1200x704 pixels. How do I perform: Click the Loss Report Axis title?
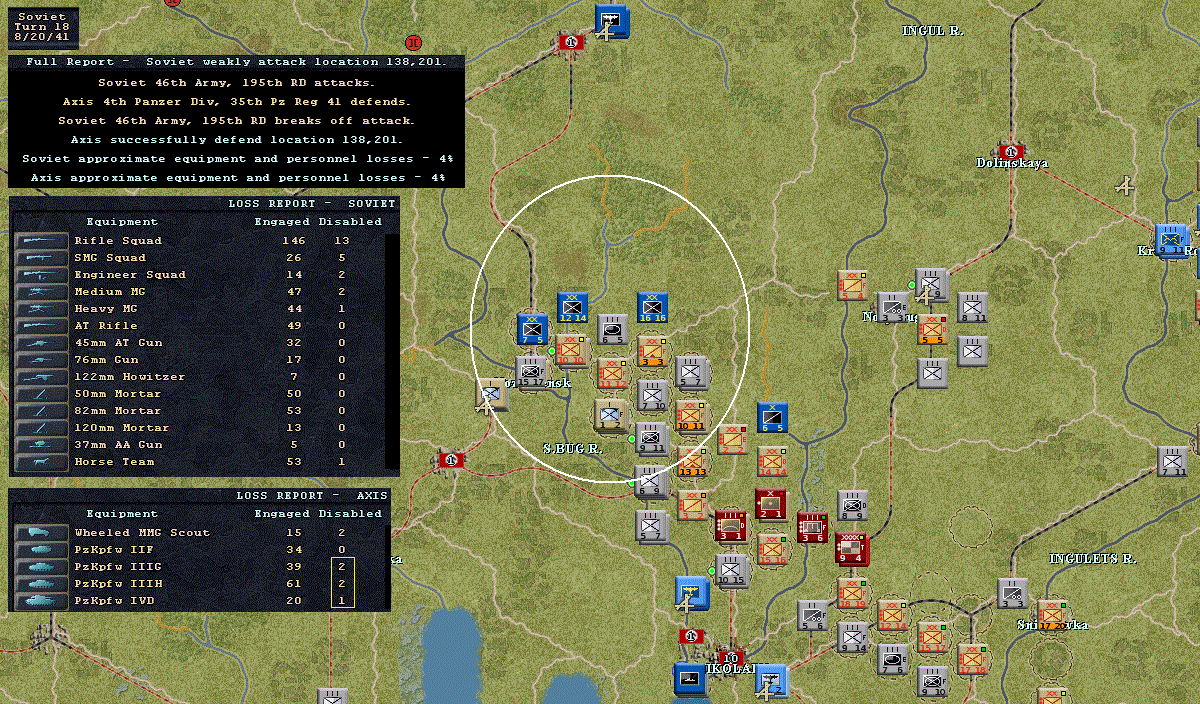(313, 496)
